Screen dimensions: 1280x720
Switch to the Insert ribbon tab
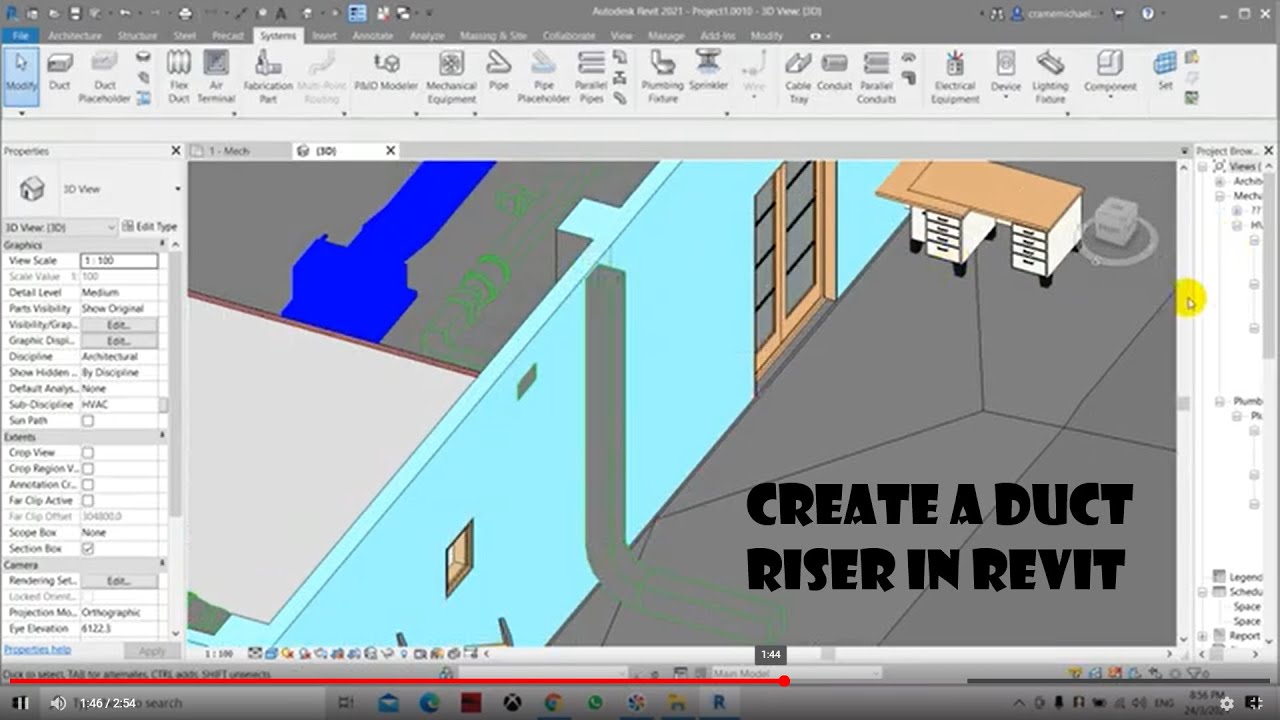[x=324, y=35]
